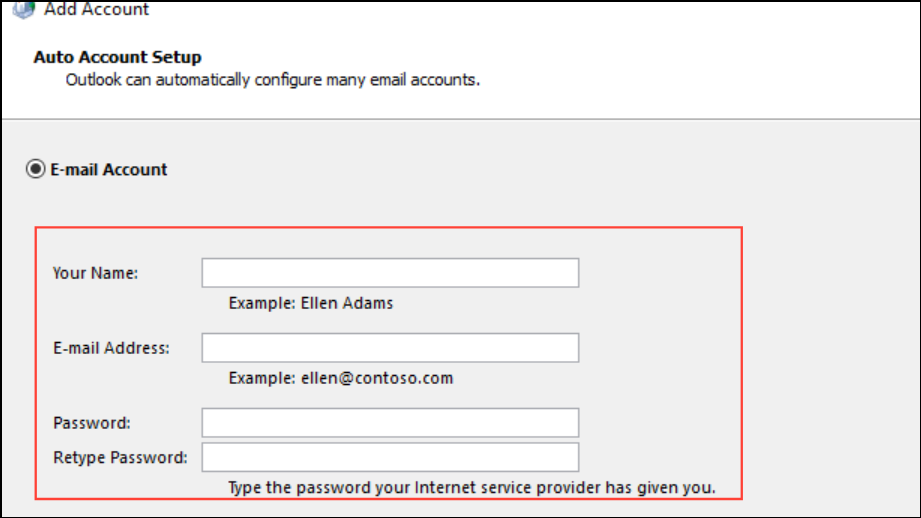The image size is (921, 518).
Task: Click the Auto Account Setup heading
Action: point(117,57)
